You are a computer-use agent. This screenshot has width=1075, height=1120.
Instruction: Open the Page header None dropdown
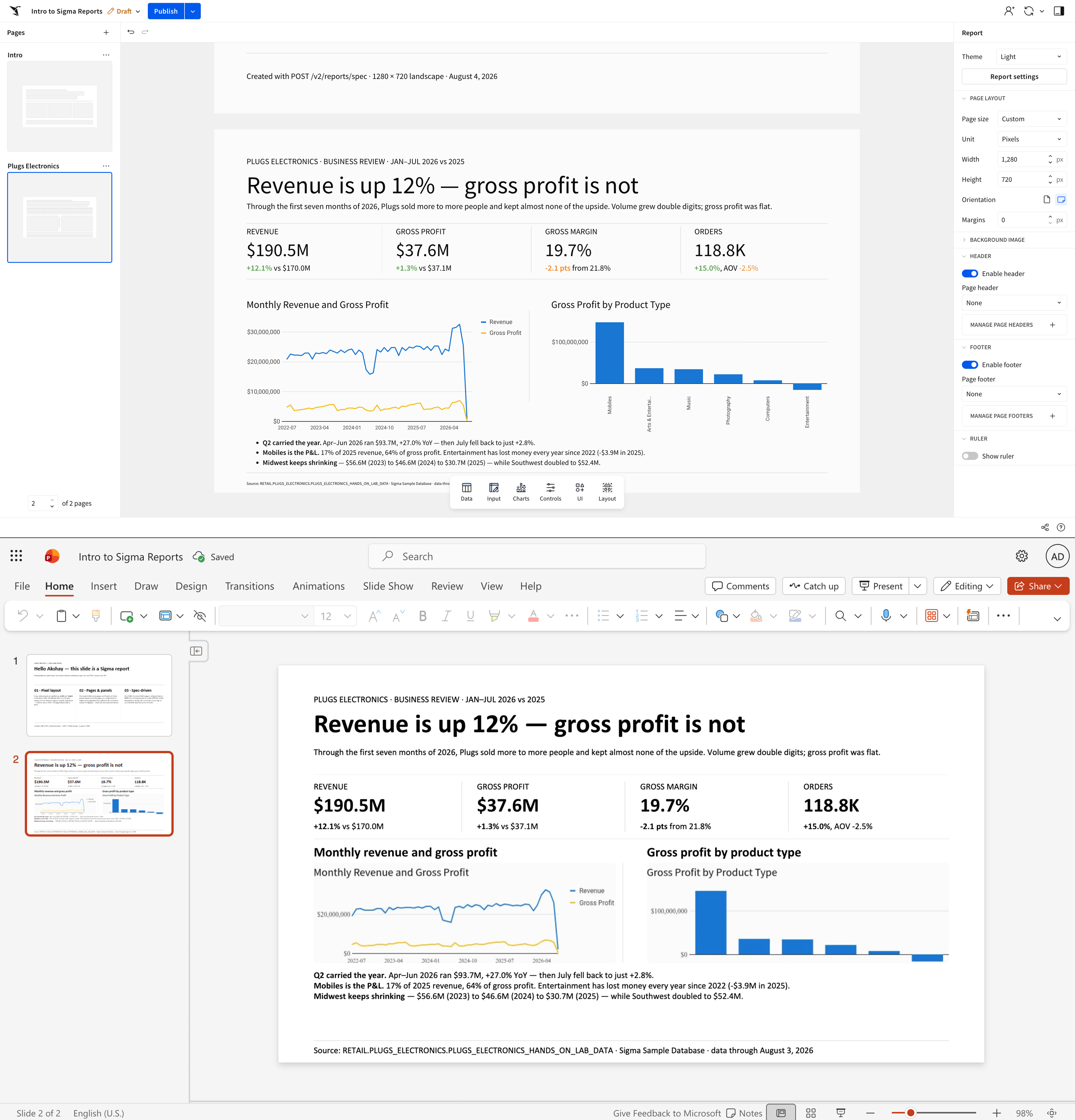tap(1014, 303)
